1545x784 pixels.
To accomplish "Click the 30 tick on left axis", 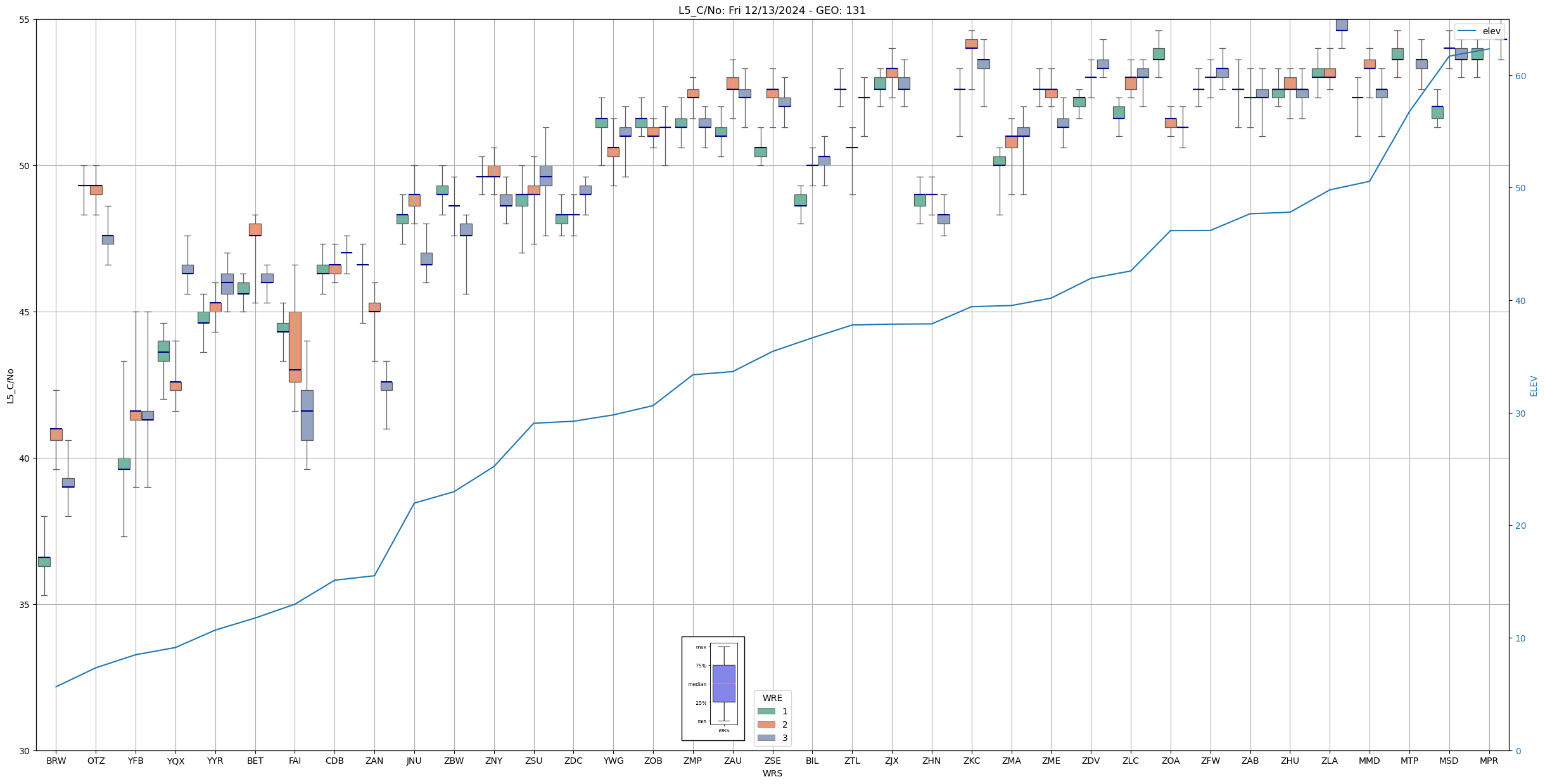I will (24, 751).
